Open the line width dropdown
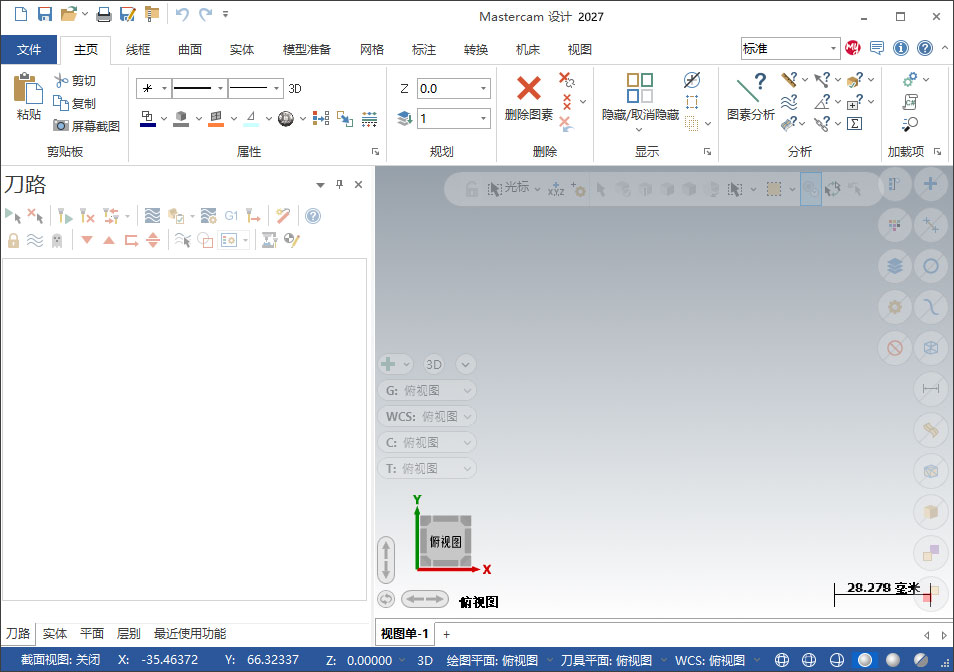The height and width of the screenshot is (672, 954). [x=276, y=89]
